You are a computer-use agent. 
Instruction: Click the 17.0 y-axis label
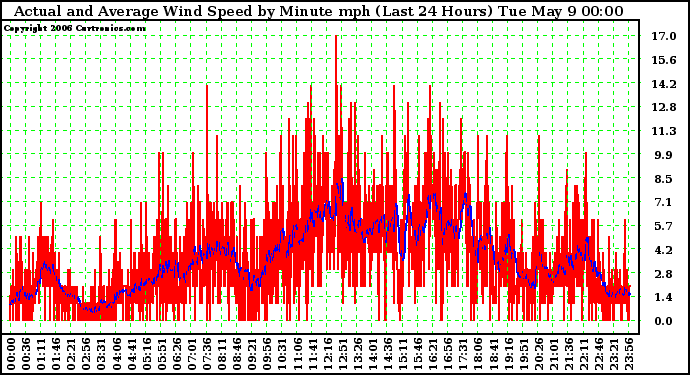664,36
